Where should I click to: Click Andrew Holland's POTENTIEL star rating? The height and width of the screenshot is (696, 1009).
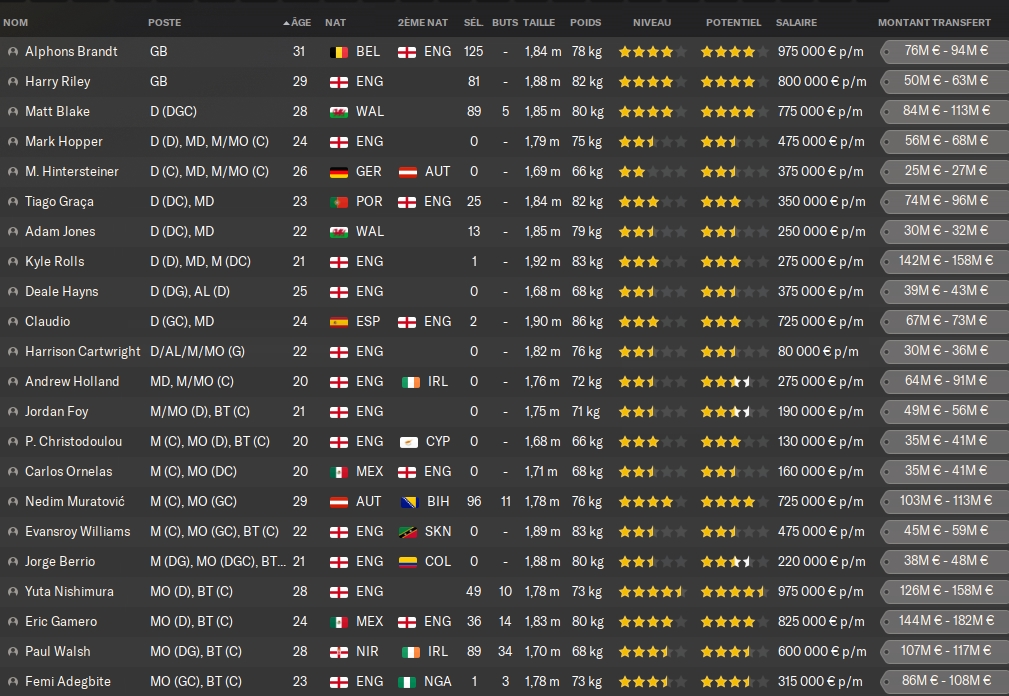734,382
